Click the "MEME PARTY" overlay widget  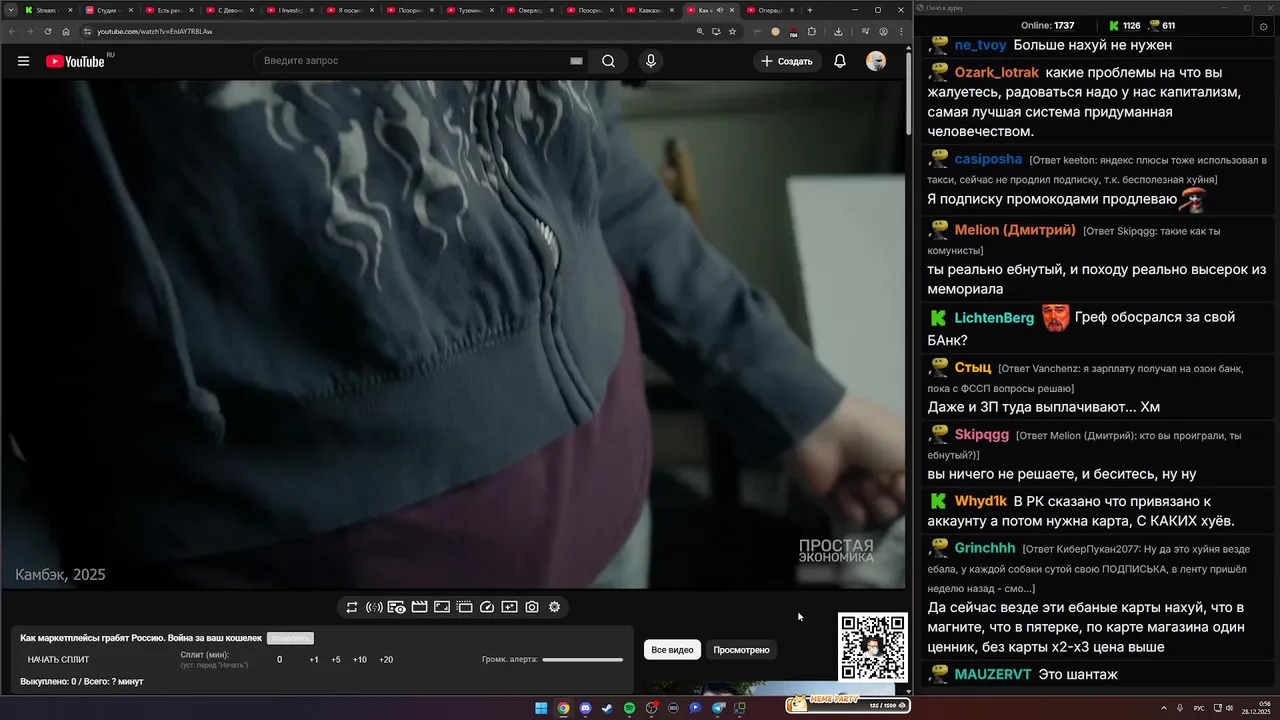click(848, 704)
